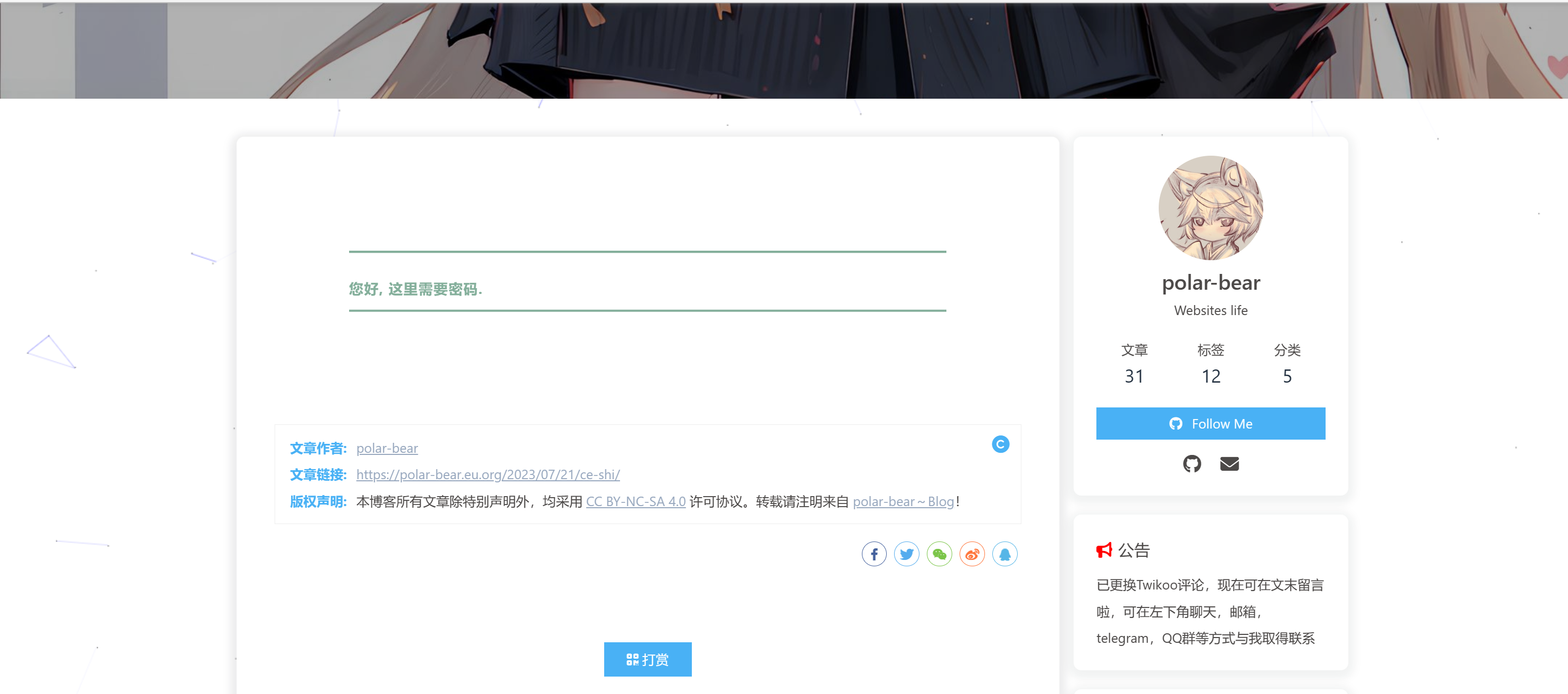Share article via Weibo icon
1568x694 pixels.
(972, 554)
